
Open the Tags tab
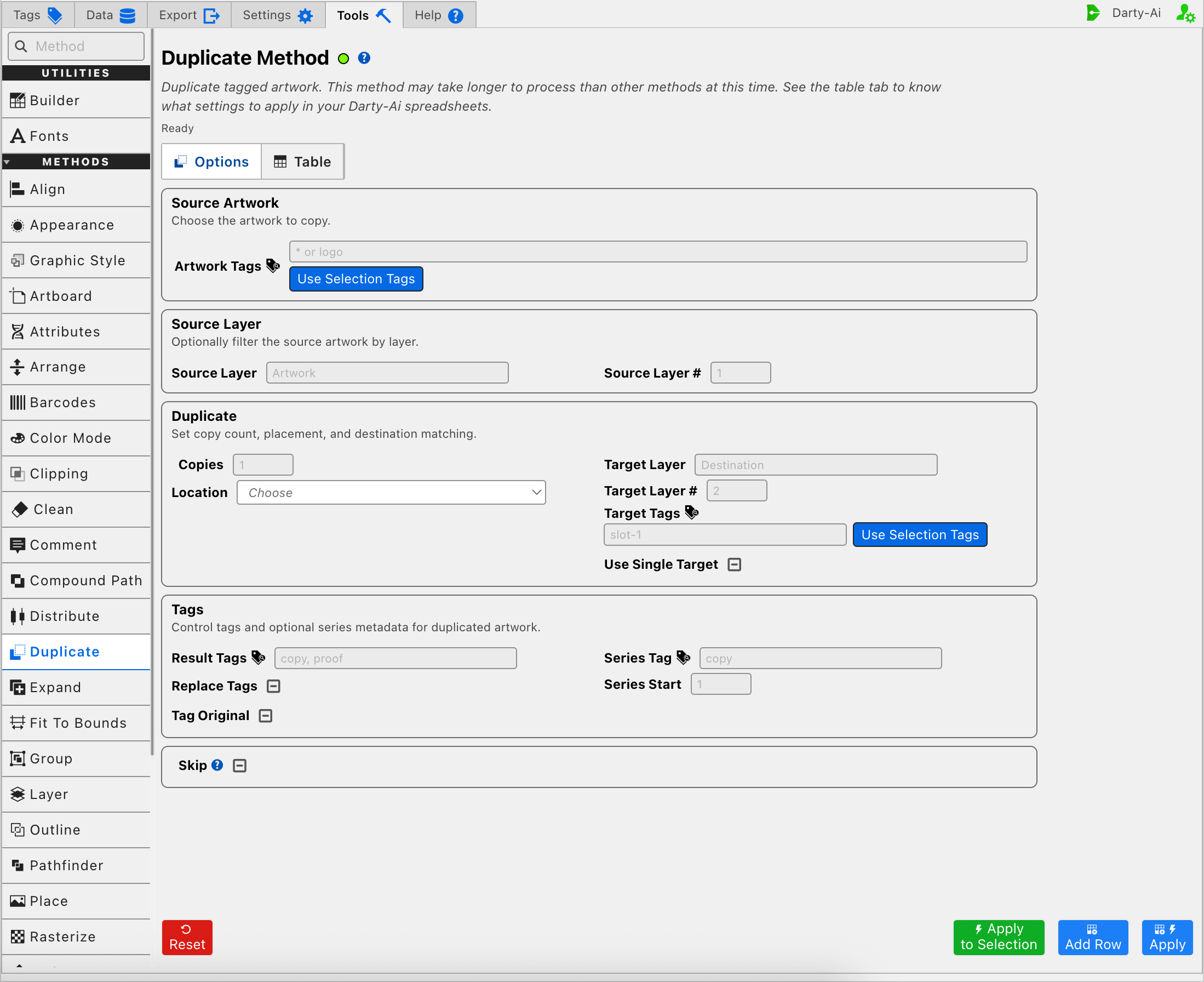pyautogui.click(x=38, y=15)
